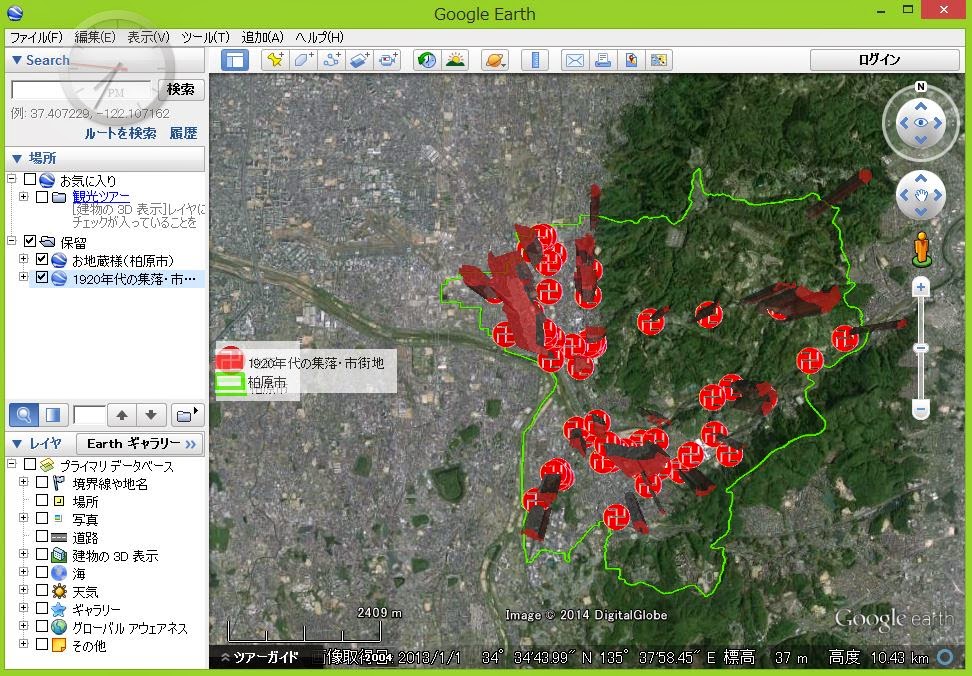Click the add folder icon button
This screenshot has width=972, height=676.
pos(186,415)
